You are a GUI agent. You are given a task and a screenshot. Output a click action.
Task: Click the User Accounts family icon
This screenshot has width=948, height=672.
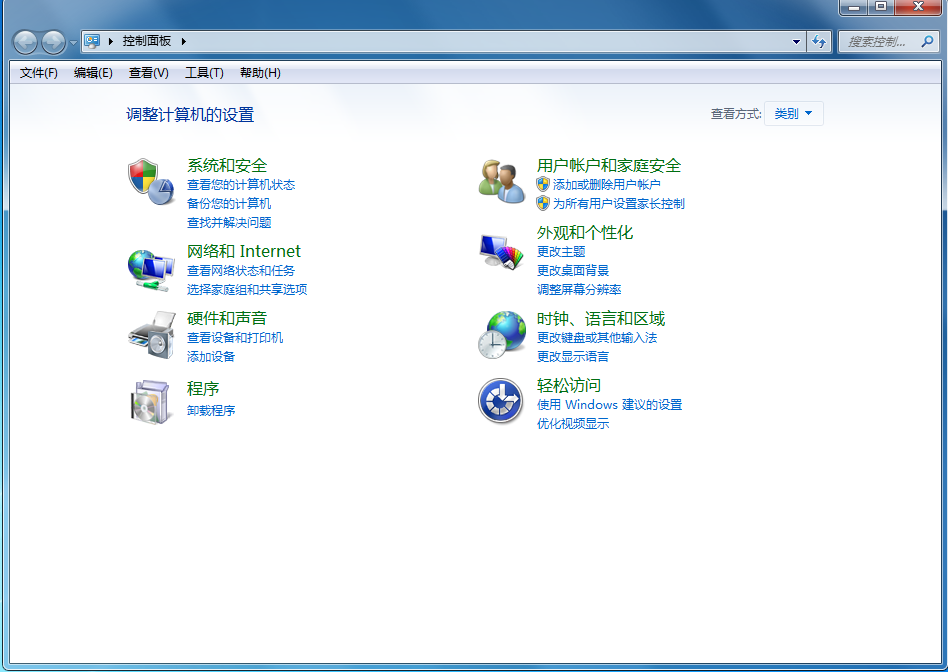(x=500, y=180)
